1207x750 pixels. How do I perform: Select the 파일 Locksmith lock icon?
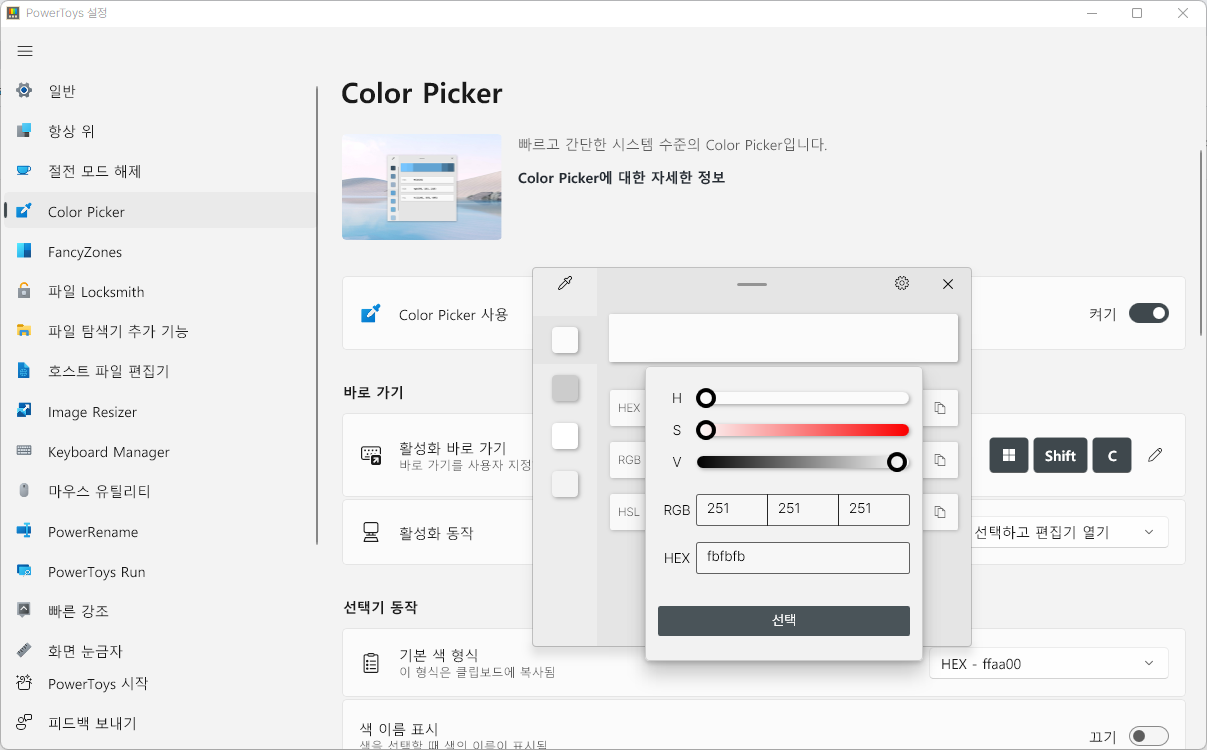click(25, 291)
